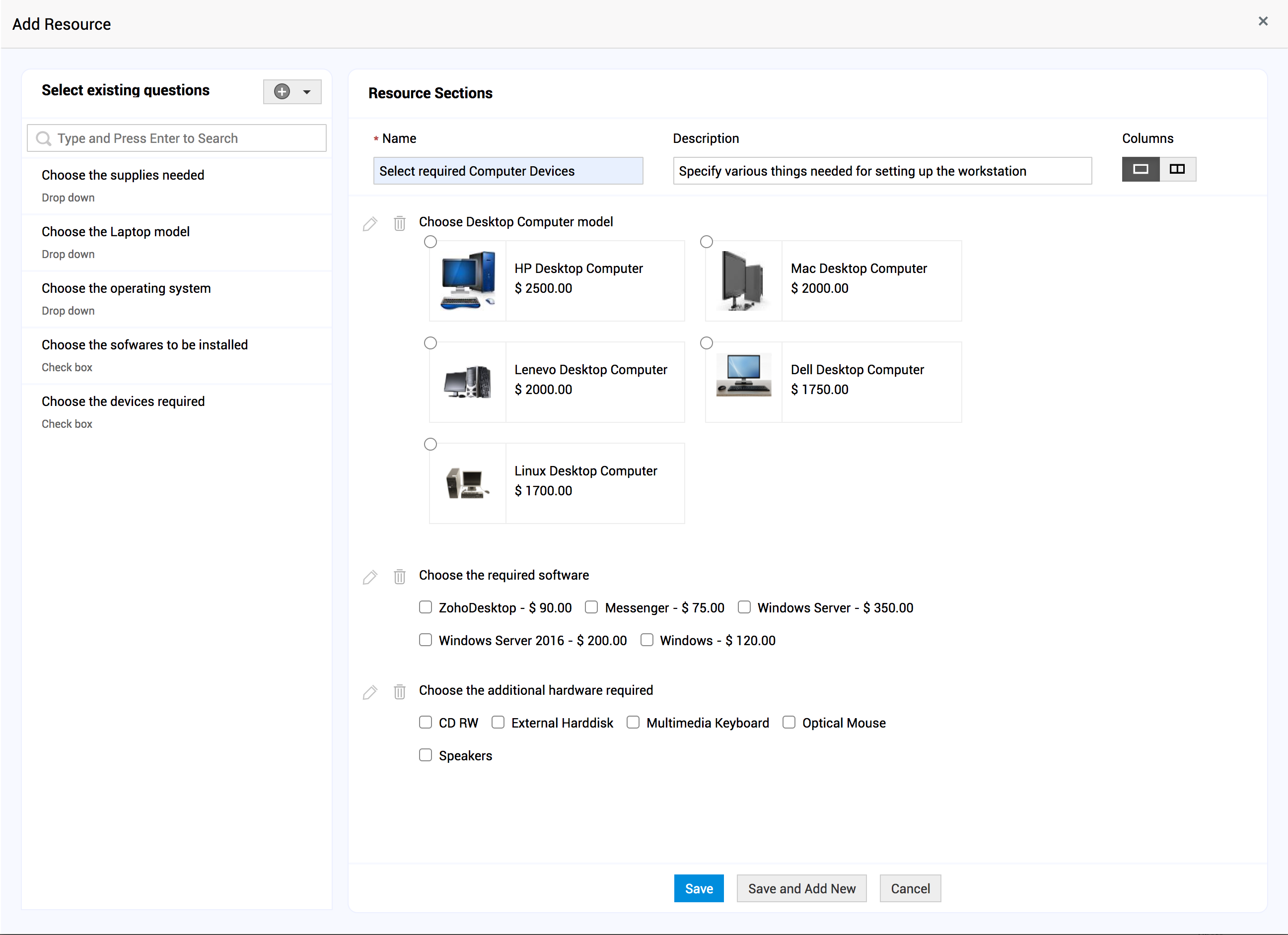Select the Lenevo Desktop Computer radio button
The height and width of the screenshot is (935, 1288).
(x=430, y=343)
